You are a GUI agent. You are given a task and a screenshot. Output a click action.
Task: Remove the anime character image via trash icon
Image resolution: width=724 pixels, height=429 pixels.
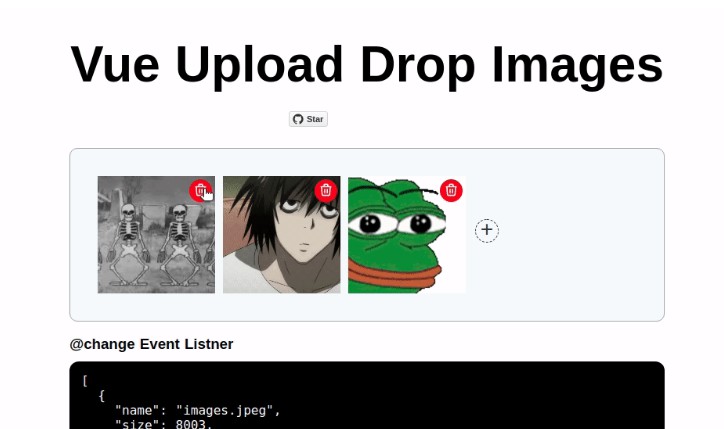coord(326,190)
